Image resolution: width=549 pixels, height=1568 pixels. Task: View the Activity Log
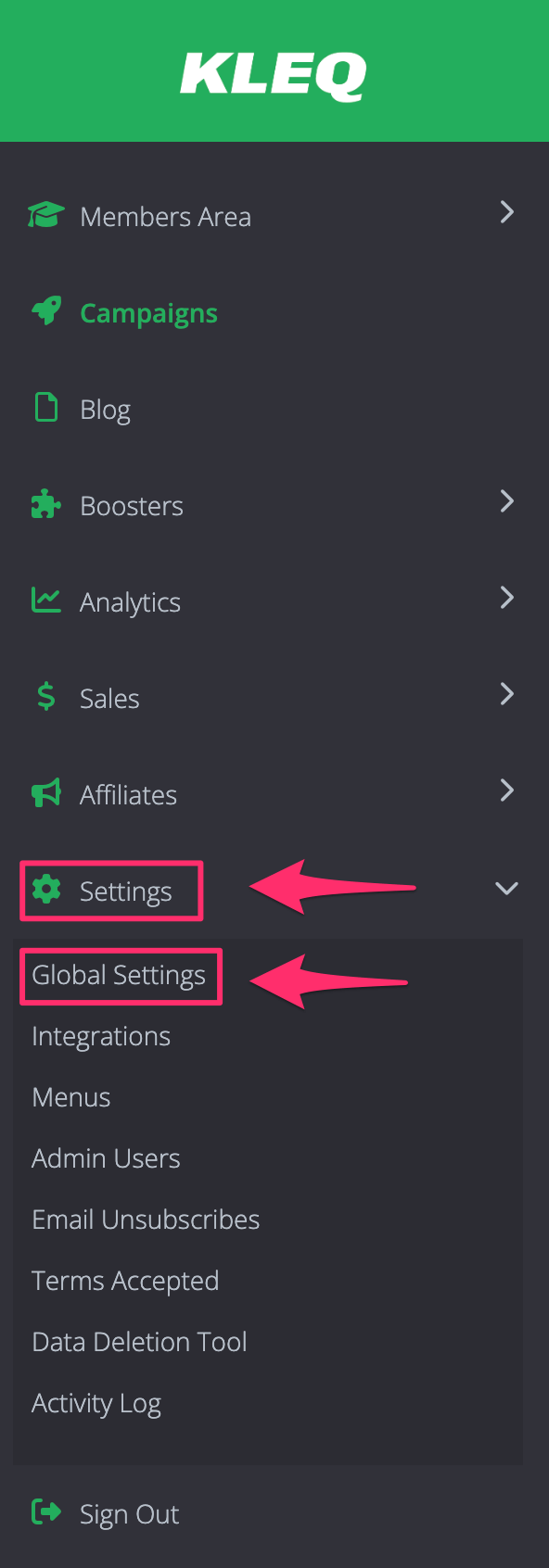click(x=96, y=1404)
